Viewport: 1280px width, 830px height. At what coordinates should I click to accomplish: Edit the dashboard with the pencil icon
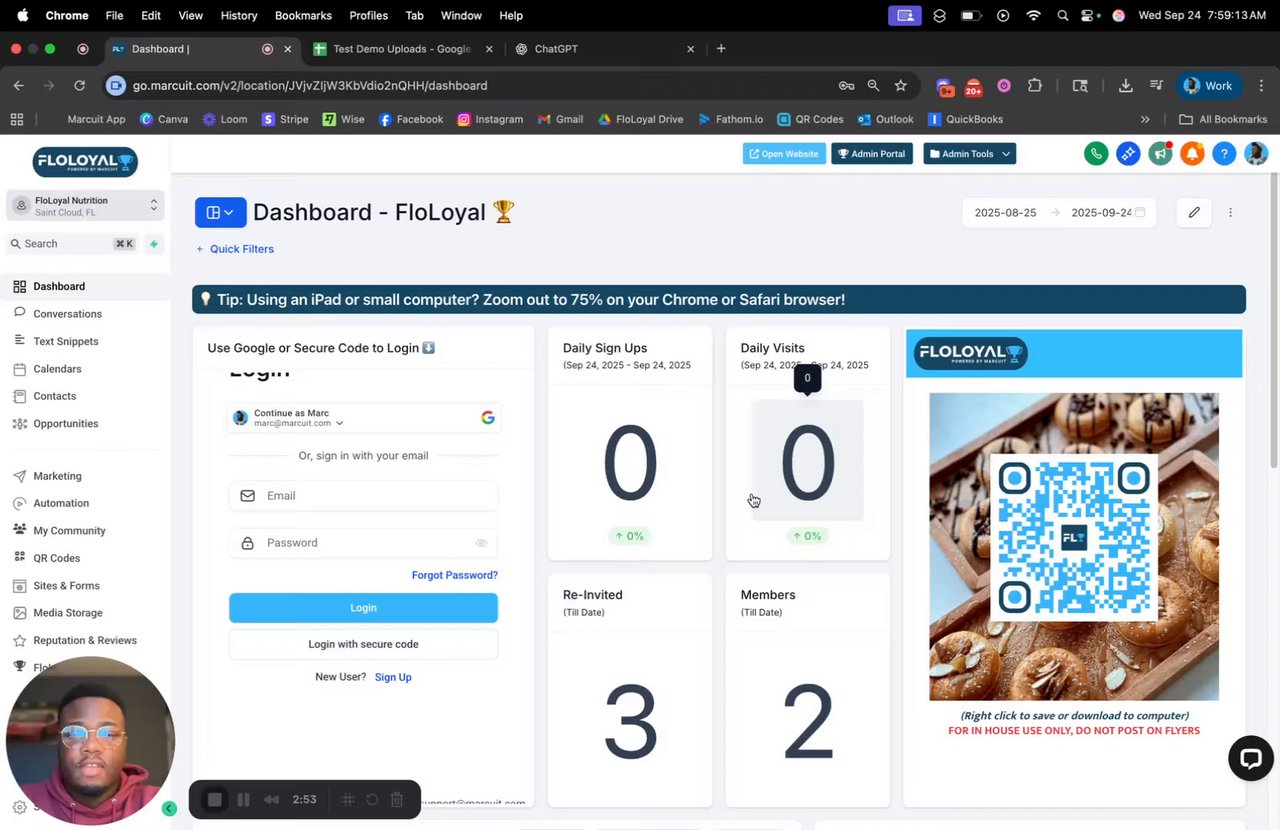[x=1194, y=212]
